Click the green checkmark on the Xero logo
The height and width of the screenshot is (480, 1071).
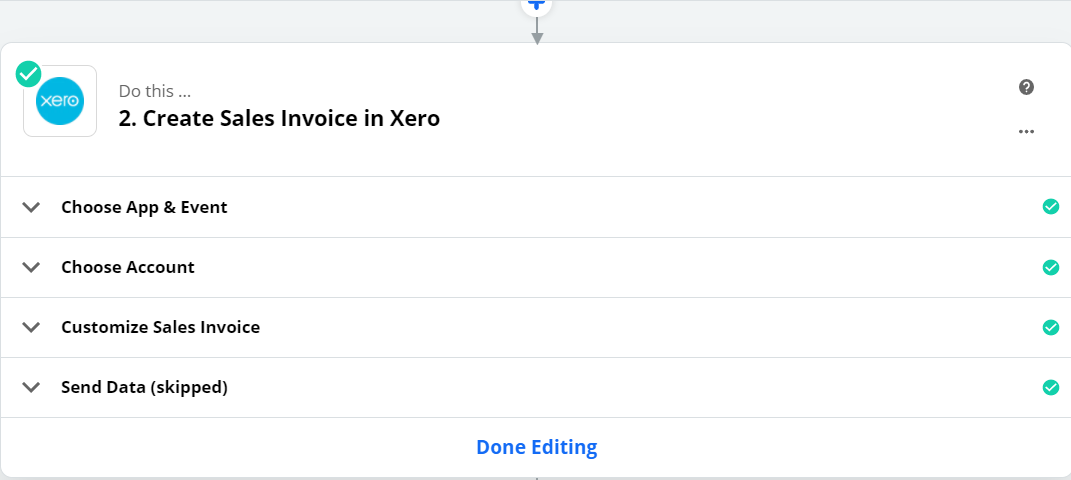[28, 74]
